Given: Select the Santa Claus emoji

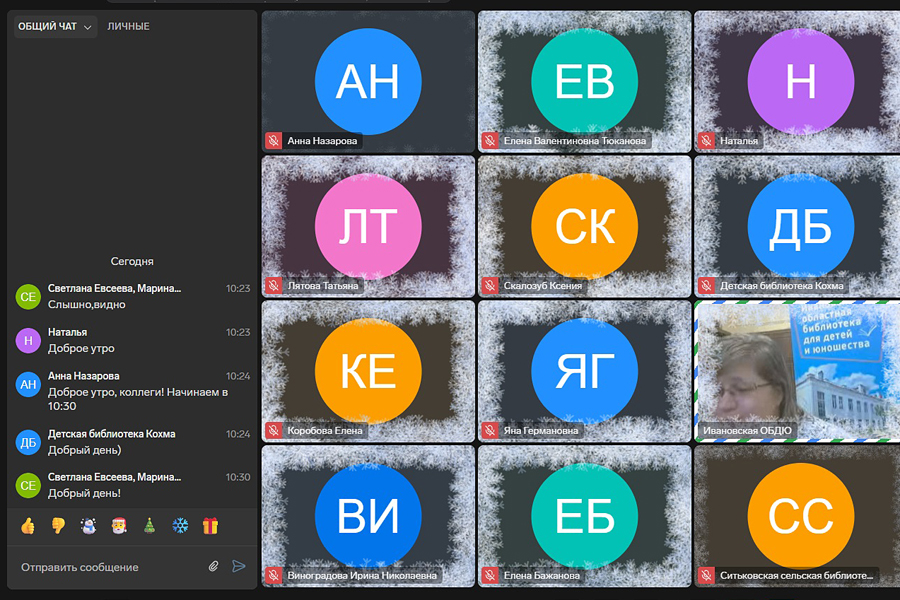Looking at the screenshot, I should click(119, 525).
